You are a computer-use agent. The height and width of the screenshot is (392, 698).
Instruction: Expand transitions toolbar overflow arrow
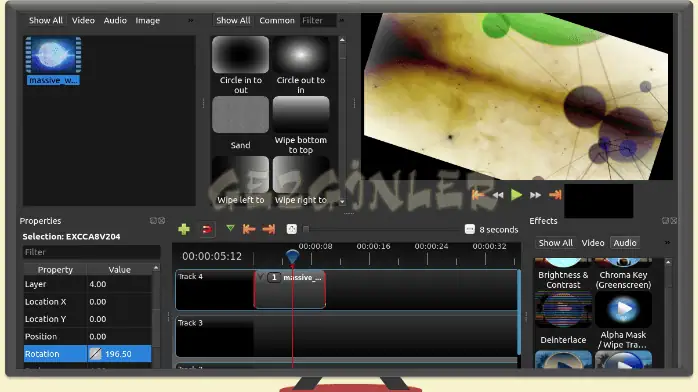pyautogui.click(x=341, y=20)
